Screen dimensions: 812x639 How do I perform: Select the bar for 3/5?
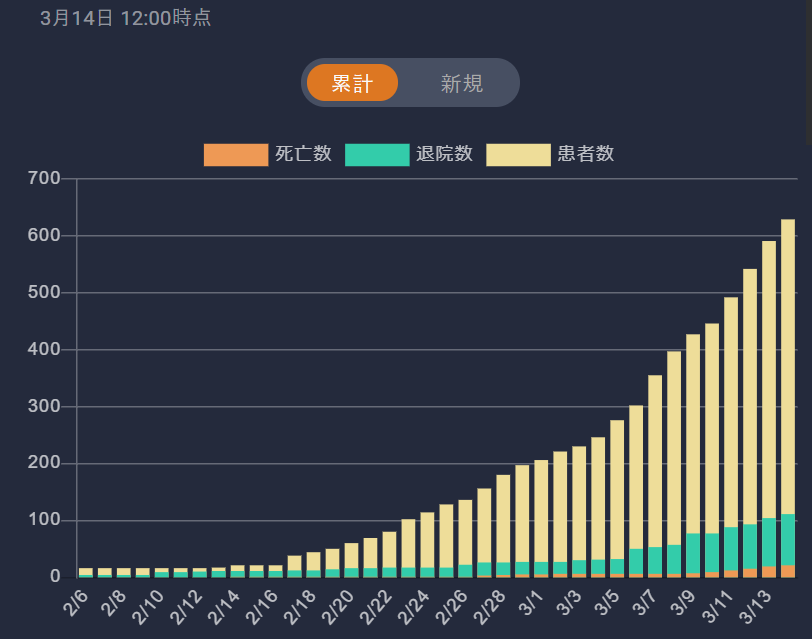pos(617,499)
